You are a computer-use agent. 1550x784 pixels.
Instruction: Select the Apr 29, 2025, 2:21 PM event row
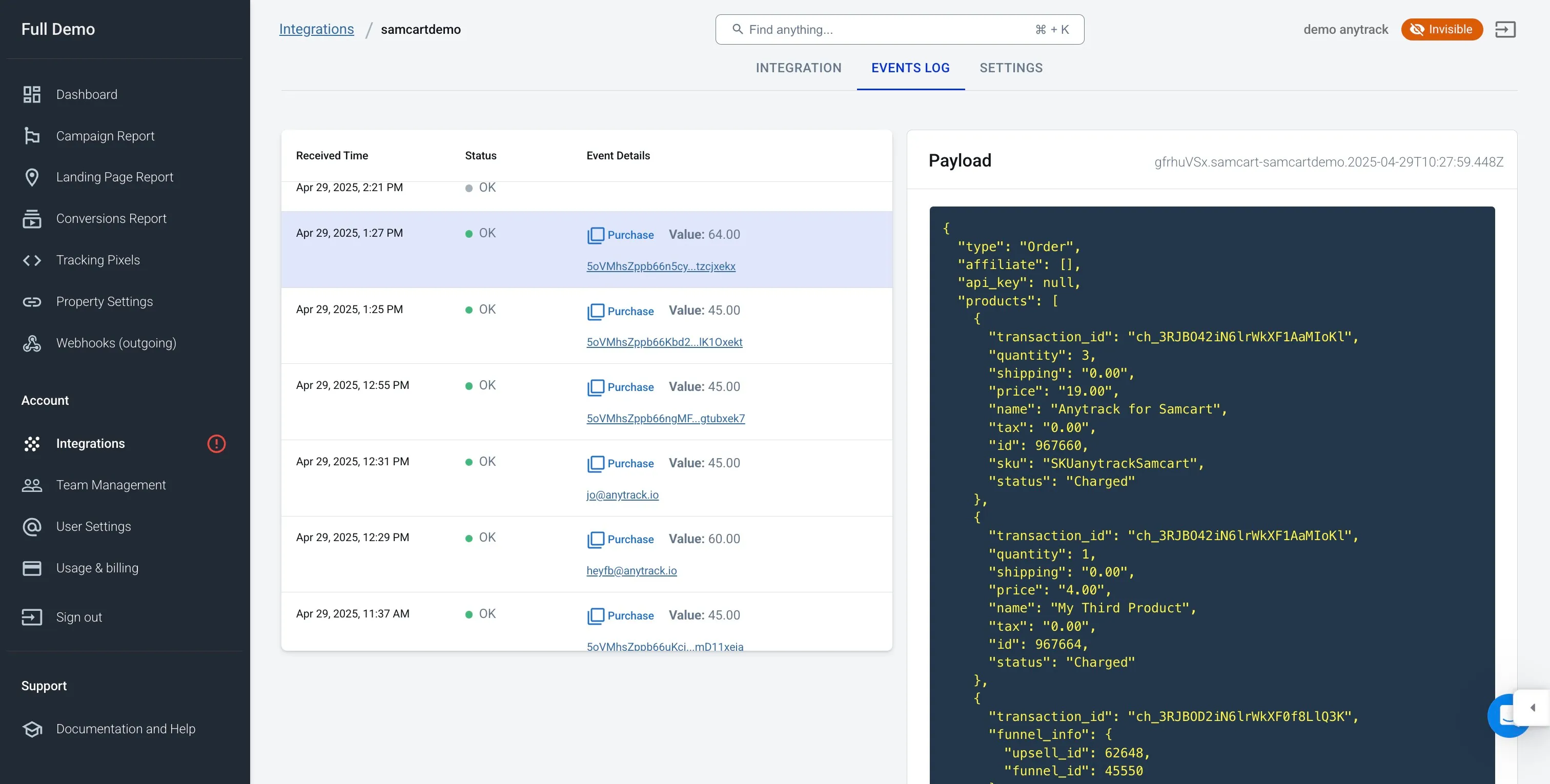click(586, 196)
